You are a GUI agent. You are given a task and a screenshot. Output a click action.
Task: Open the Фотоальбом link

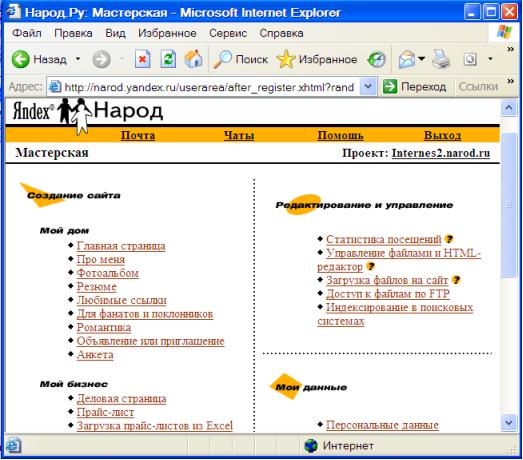pos(108,273)
